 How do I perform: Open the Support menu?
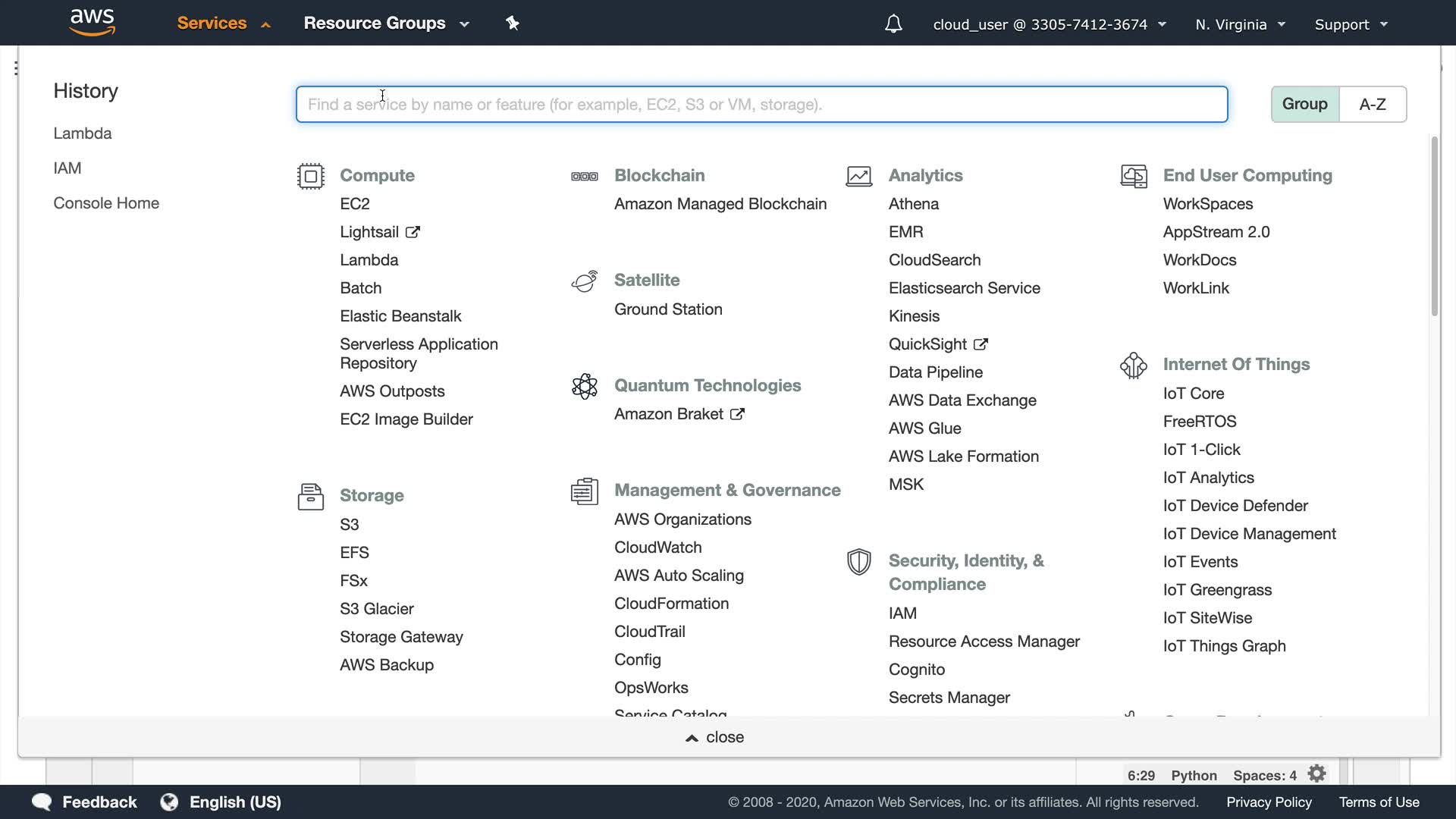[x=1351, y=24]
